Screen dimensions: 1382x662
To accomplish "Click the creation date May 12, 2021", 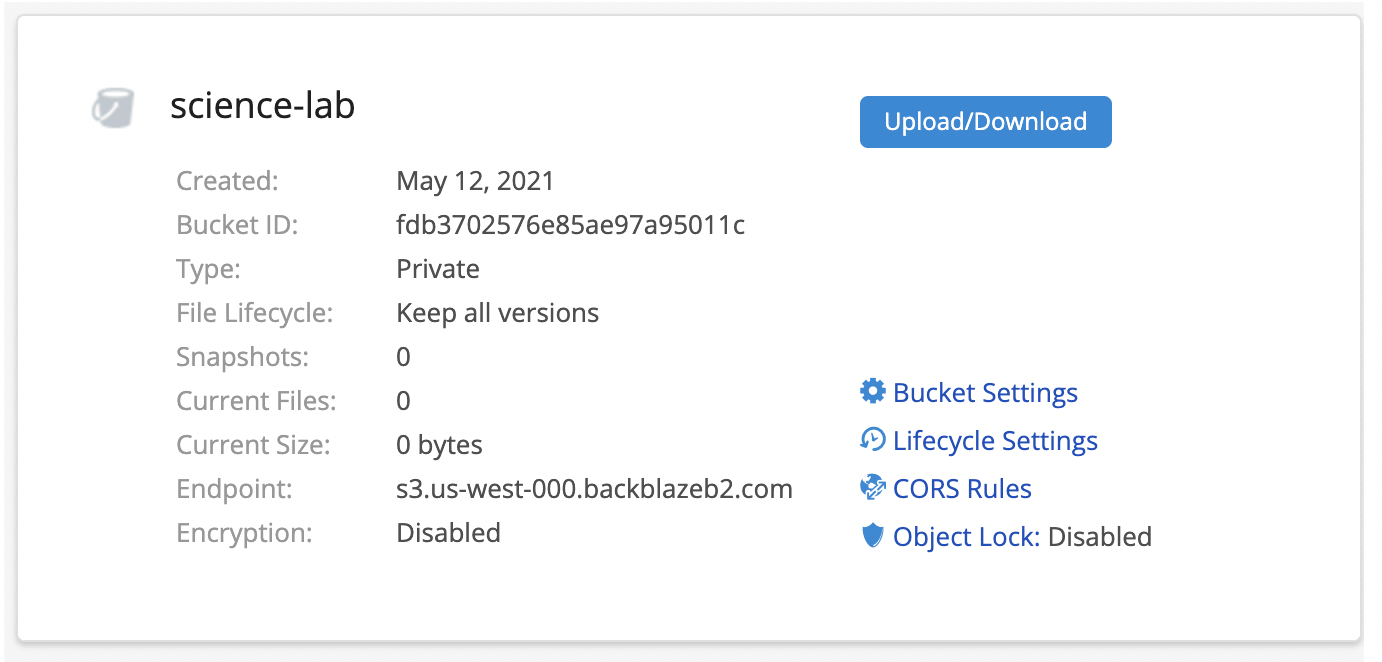I will (475, 181).
